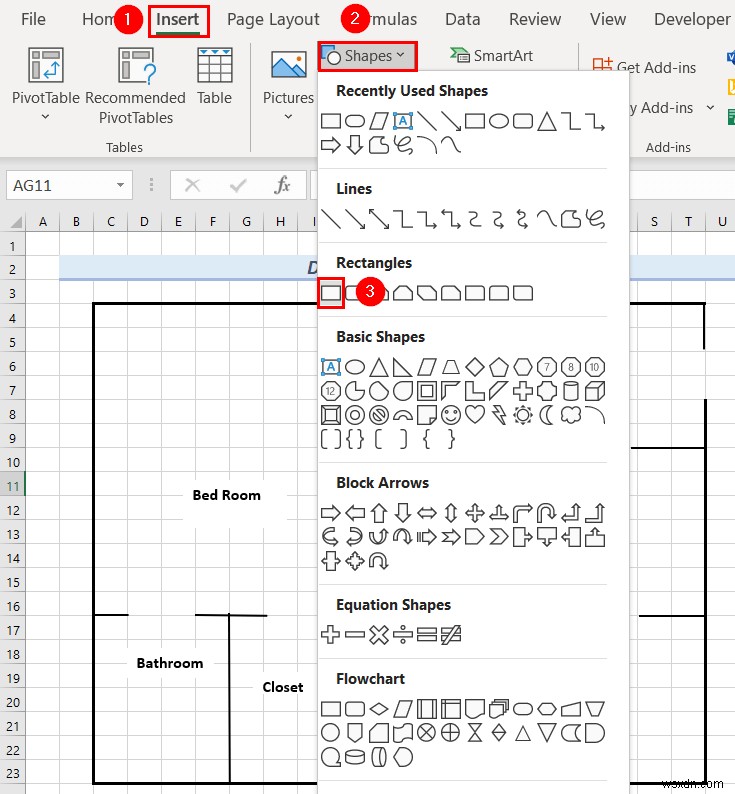The image size is (735, 794).
Task: Pick the Left-Right Arrow block arrow
Action: click(x=427, y=513)
